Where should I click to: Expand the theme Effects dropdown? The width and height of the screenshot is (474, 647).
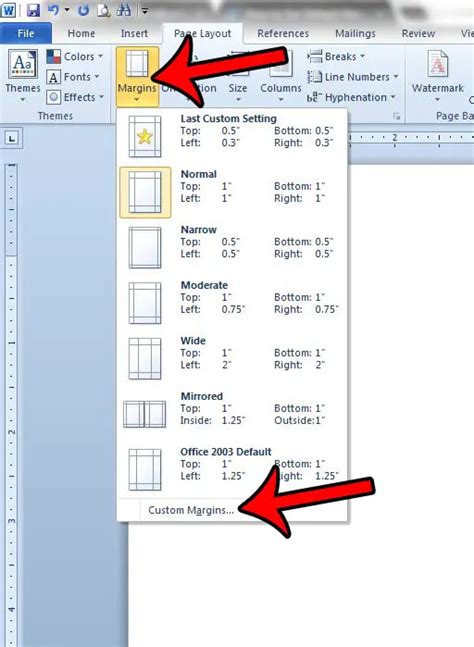75,97
